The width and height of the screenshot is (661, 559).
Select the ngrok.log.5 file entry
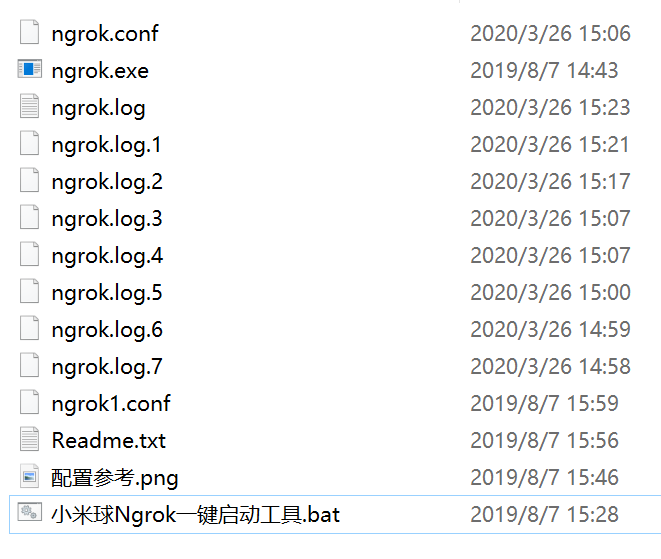pyautogui.click(x=107, y=293)
